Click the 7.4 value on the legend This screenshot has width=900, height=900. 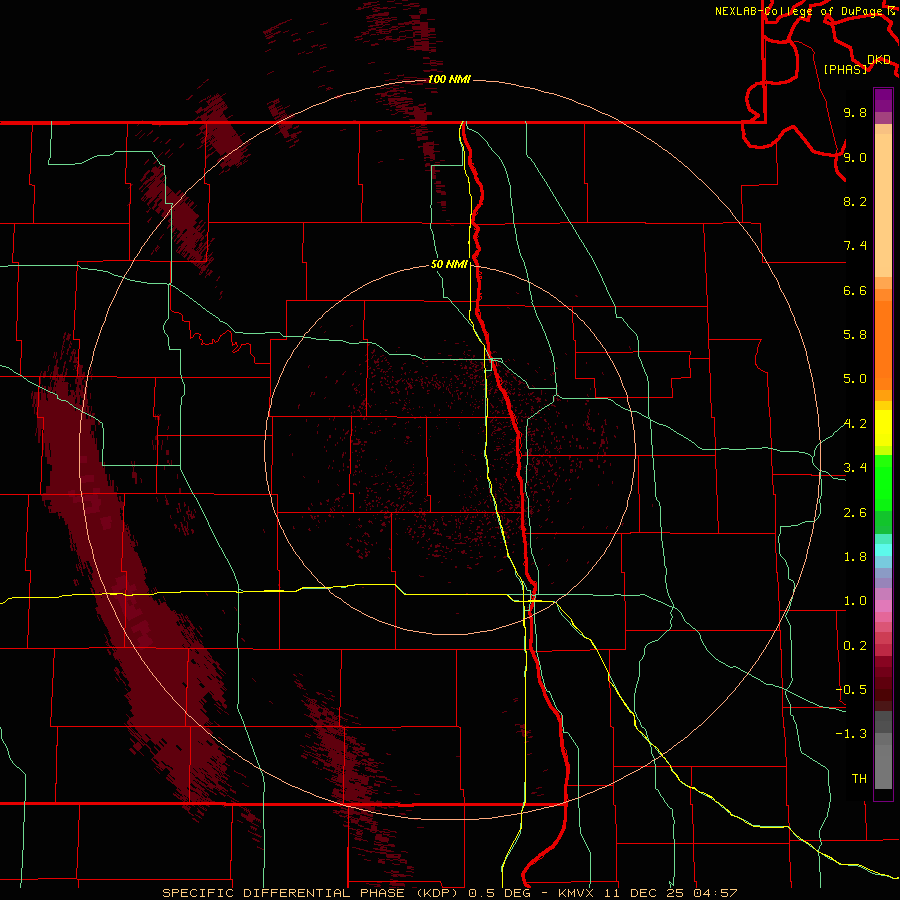(x=855, y=246)
